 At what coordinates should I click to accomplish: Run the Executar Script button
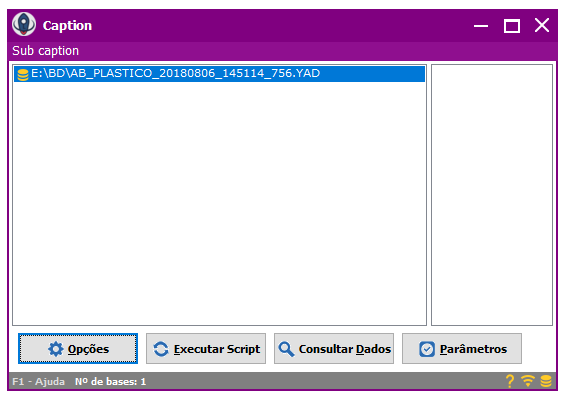(206, 349)
